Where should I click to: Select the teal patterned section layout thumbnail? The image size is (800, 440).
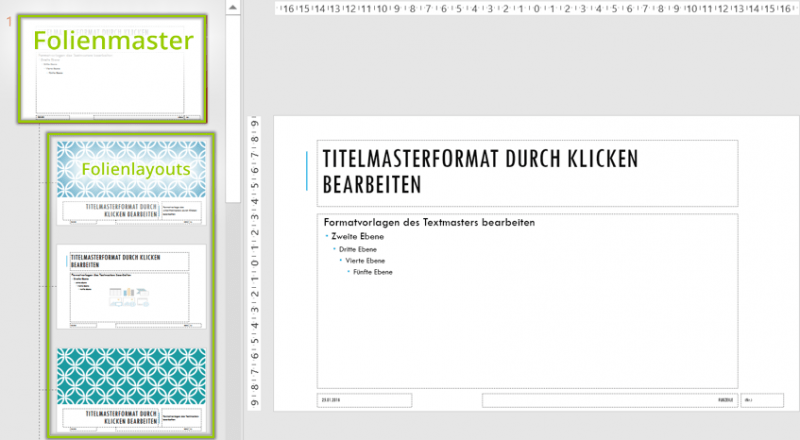[x=131, y=390]
